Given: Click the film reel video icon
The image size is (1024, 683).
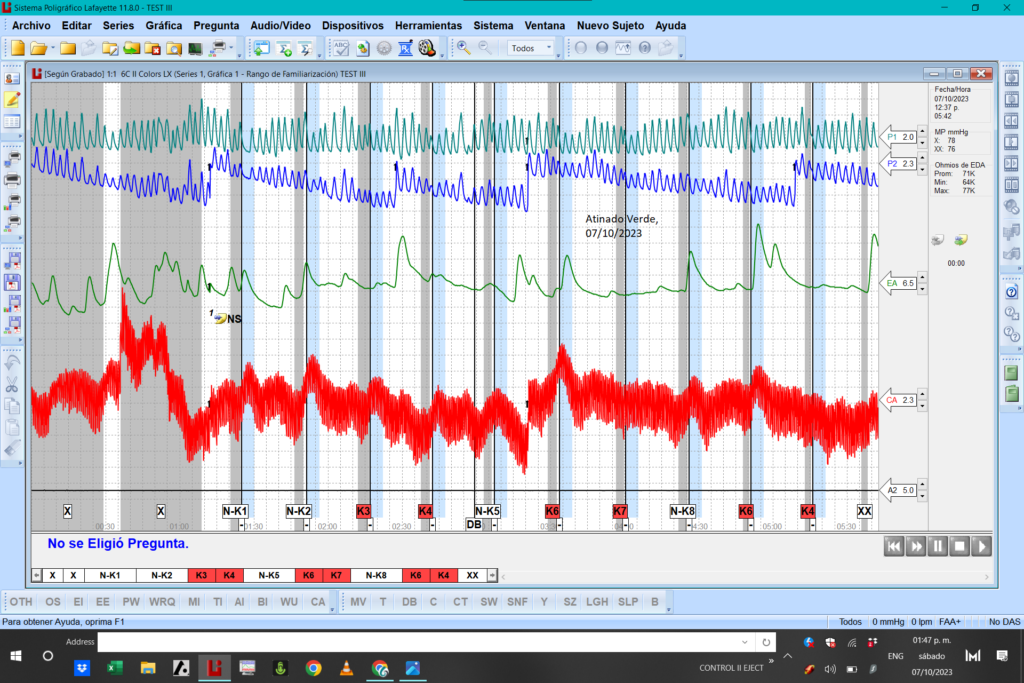Looking at the screenshot, I should pos(427,48).
